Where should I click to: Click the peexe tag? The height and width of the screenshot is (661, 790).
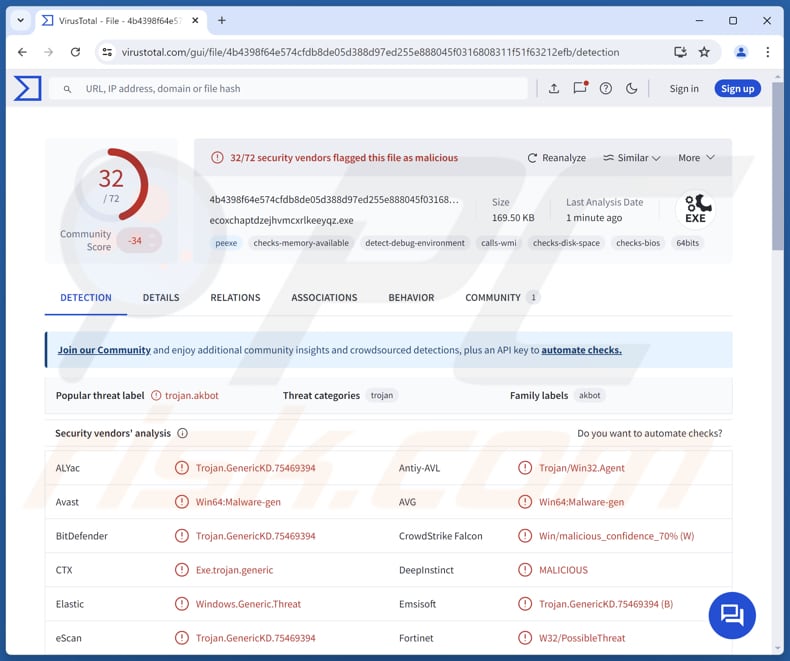226,243
